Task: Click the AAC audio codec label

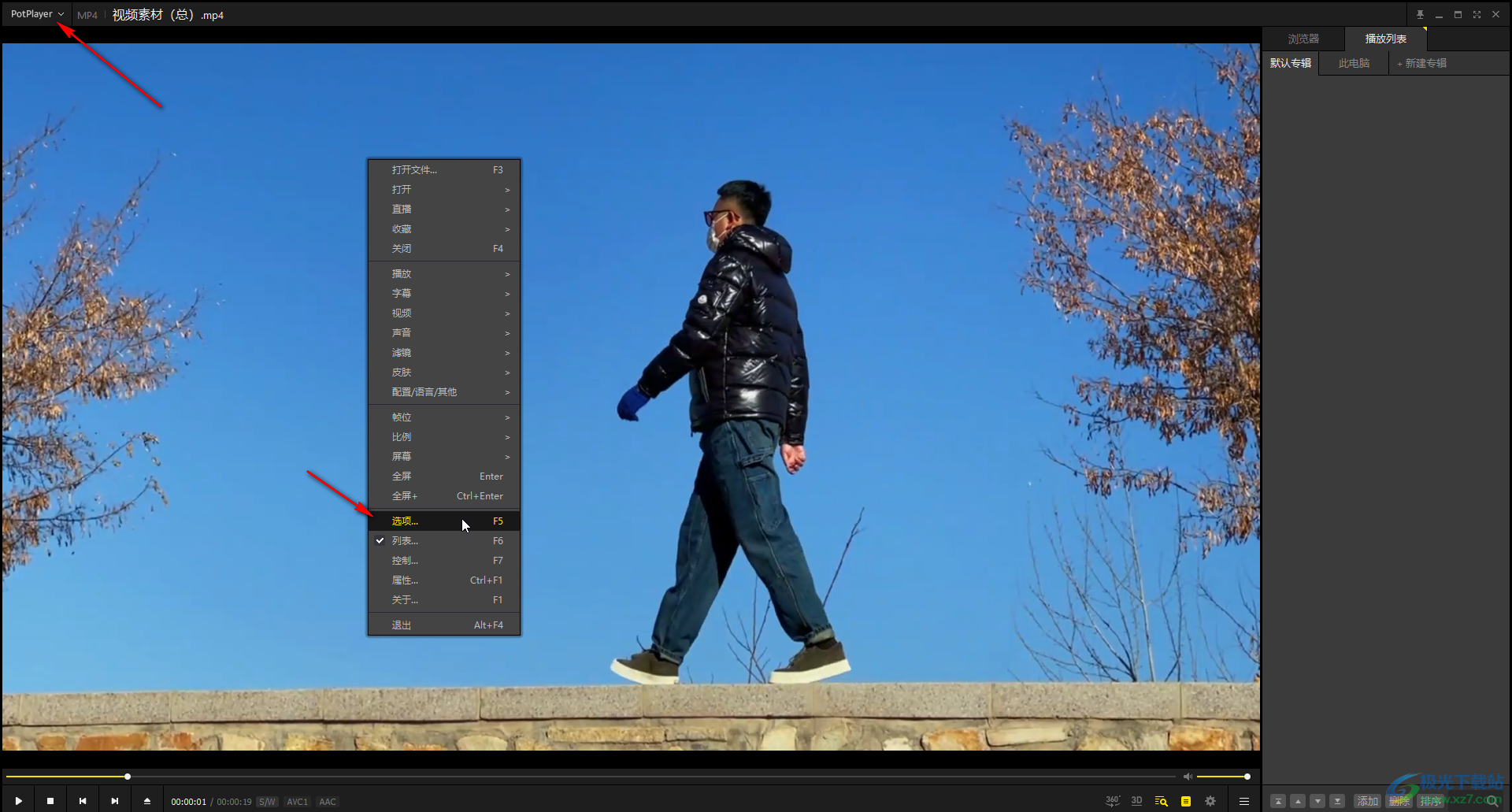Action: 328,802
